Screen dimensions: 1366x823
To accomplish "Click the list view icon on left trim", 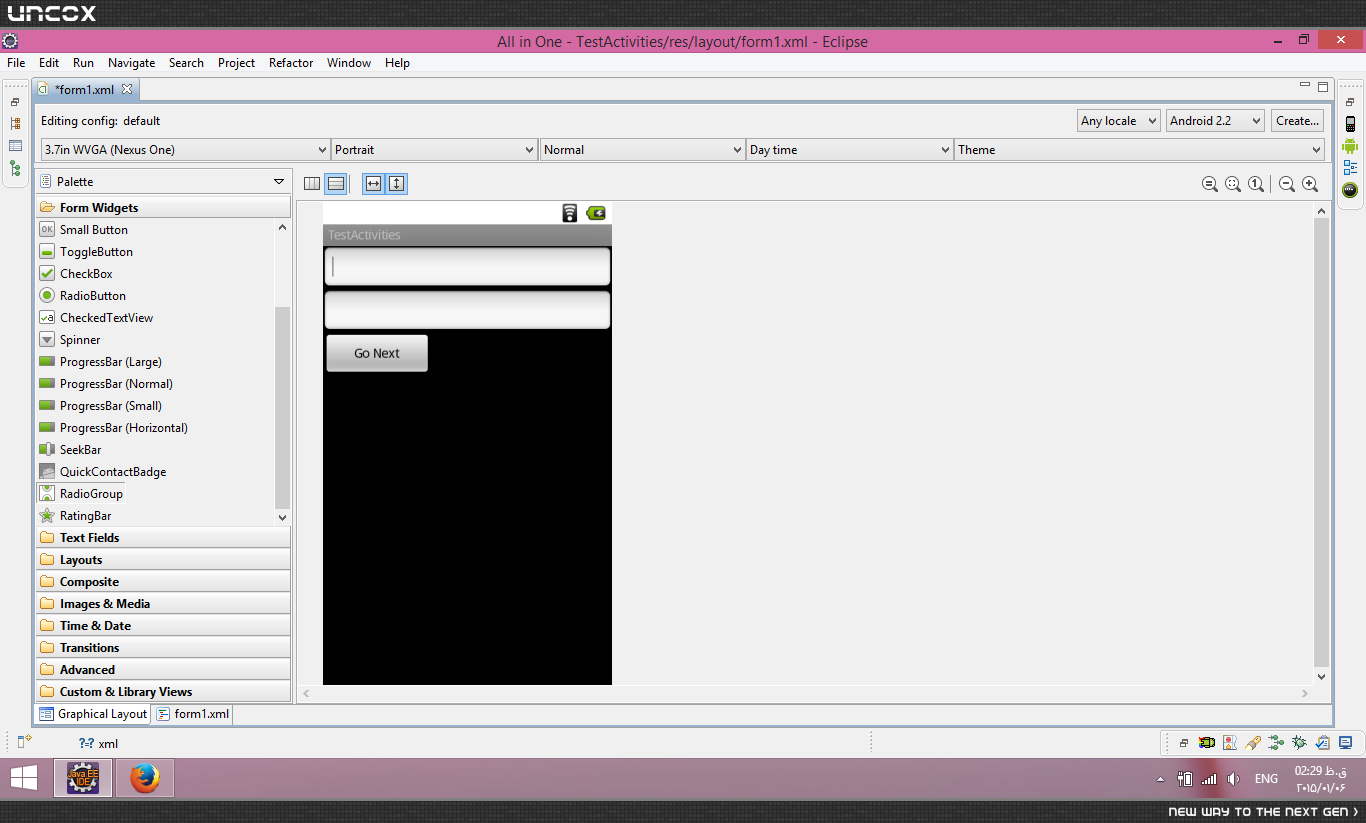I will [x=15, y=146].
